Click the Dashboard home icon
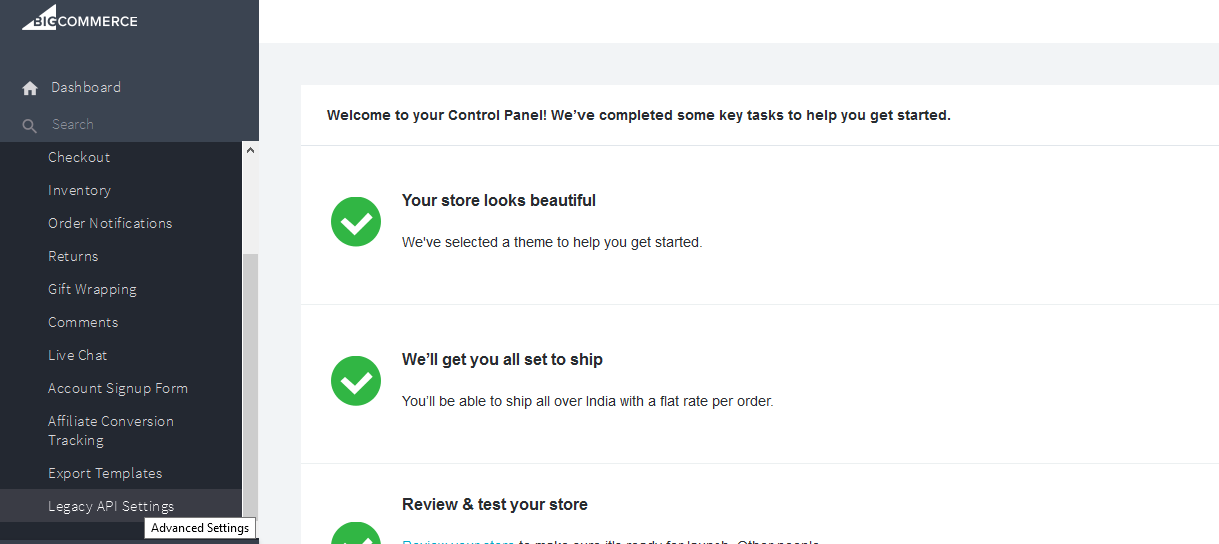The width and height of the screenshot is (1219, 544). (30, 88)
